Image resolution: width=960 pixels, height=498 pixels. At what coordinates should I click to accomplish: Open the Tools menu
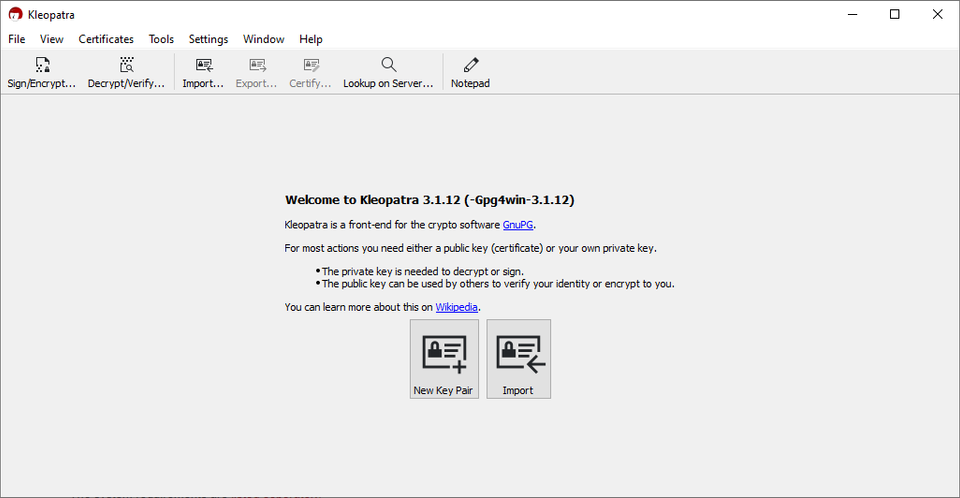pos(161,39)
